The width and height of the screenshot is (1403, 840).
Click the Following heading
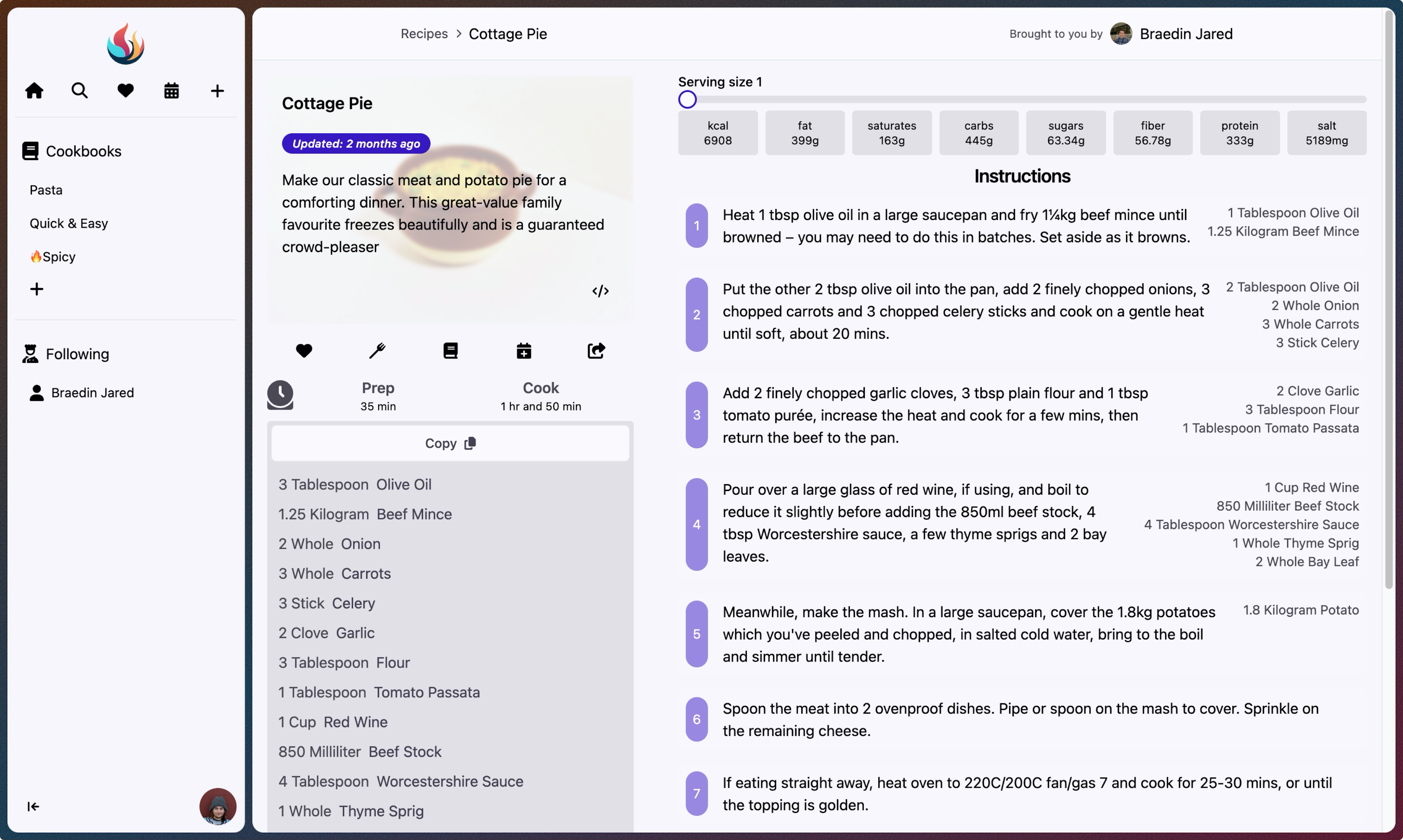pos(77,354)
